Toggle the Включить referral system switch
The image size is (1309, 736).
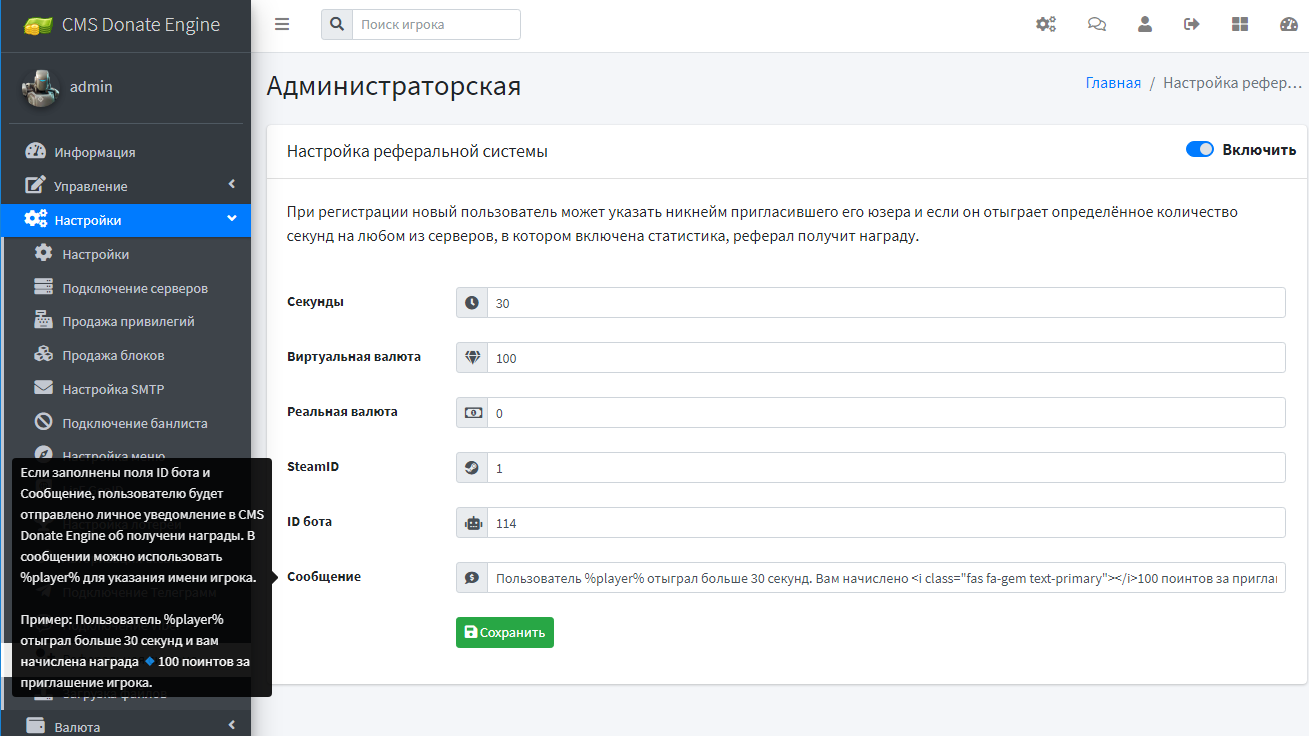pyautogui.click(x=1199, y=150)
